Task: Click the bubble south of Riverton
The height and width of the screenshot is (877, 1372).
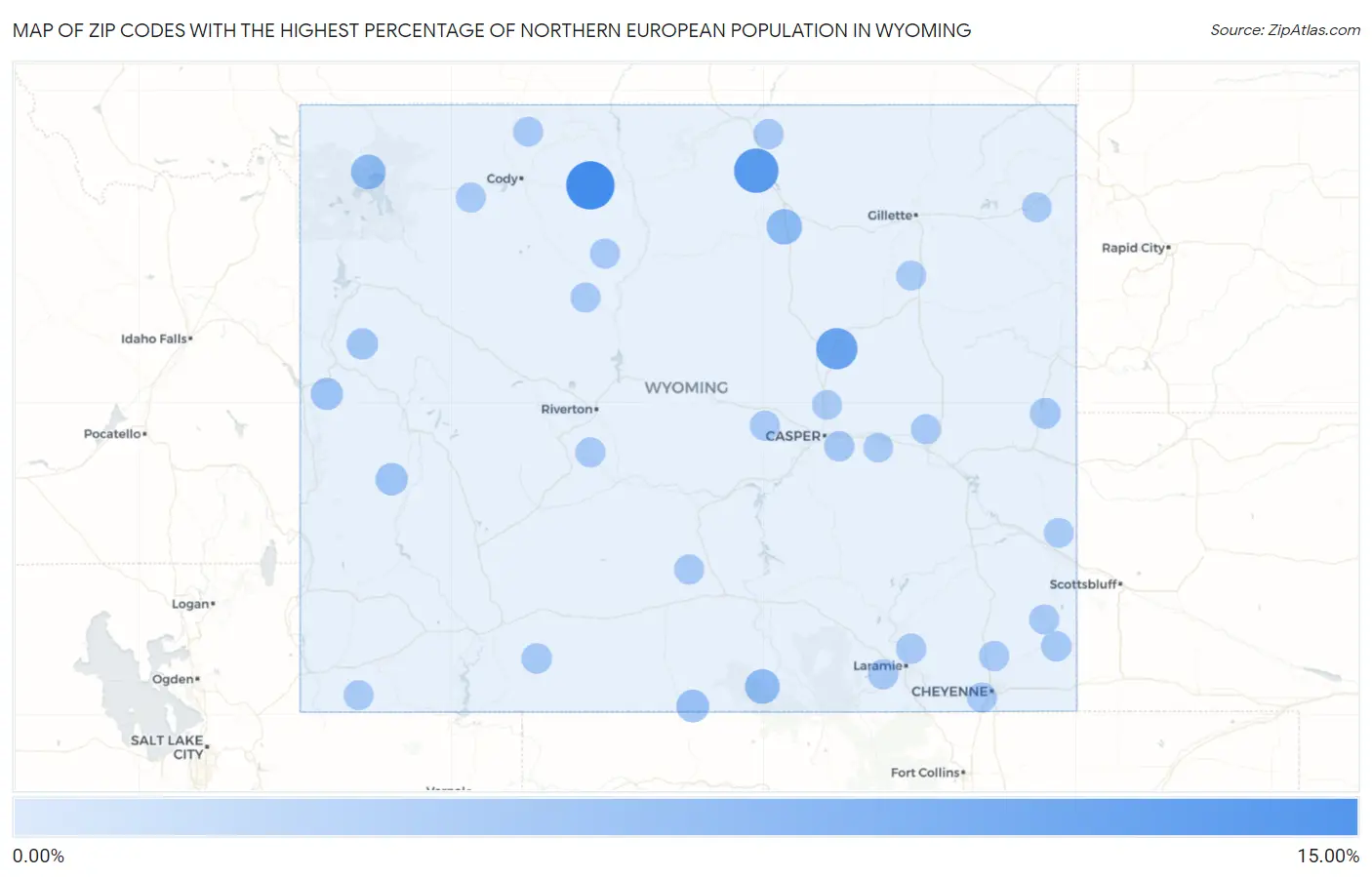Action: (x=589, y=453)
